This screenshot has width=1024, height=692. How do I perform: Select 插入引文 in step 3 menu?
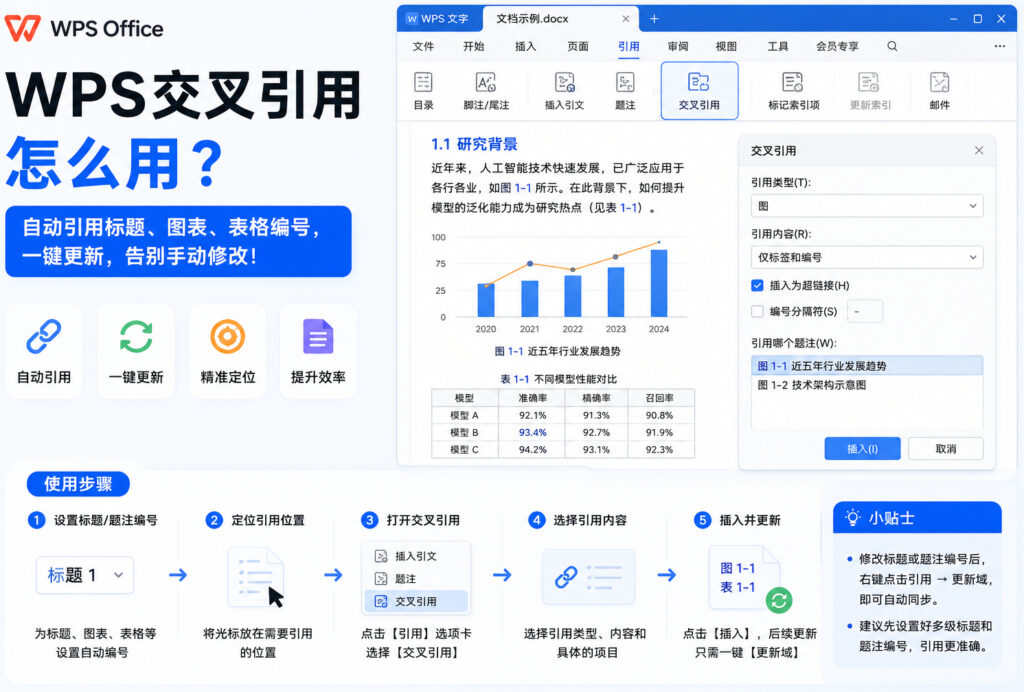pos(415,556)
